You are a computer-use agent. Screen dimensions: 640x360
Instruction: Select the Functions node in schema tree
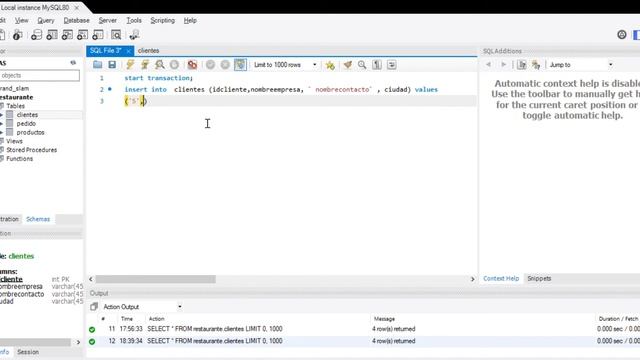[19, 159]
